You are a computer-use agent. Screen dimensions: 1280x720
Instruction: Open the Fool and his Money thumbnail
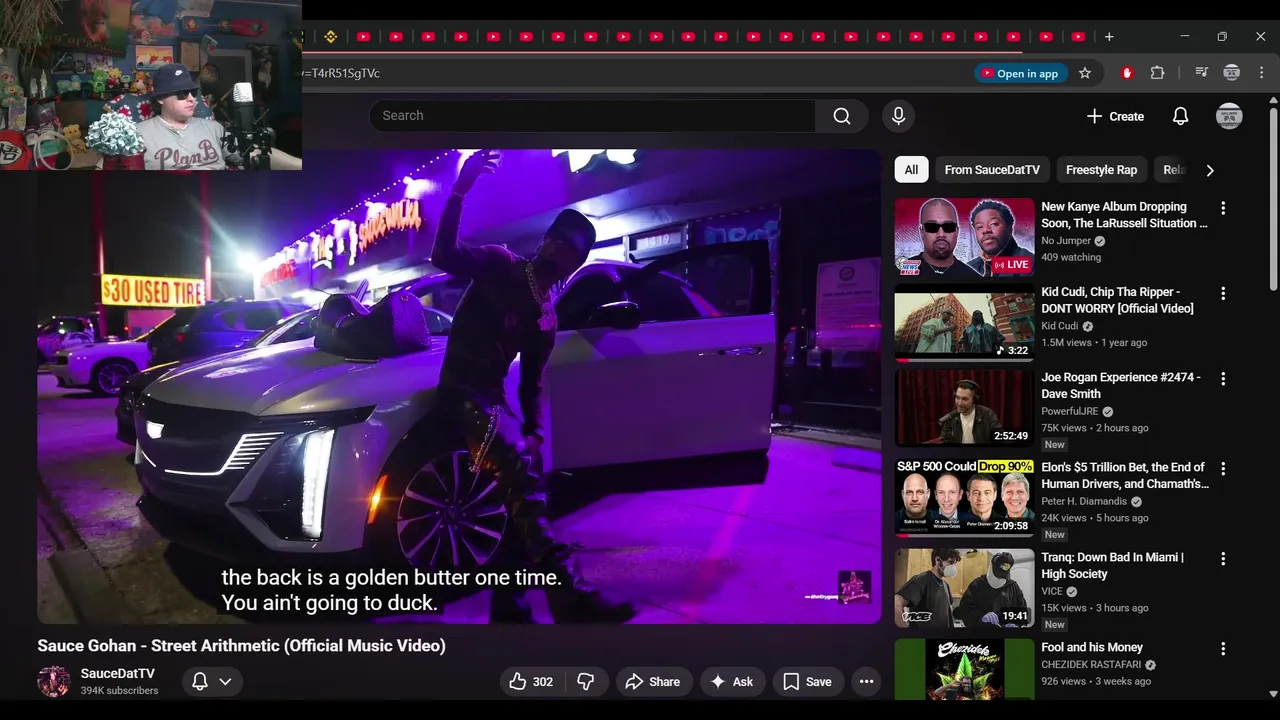(964, 669)
